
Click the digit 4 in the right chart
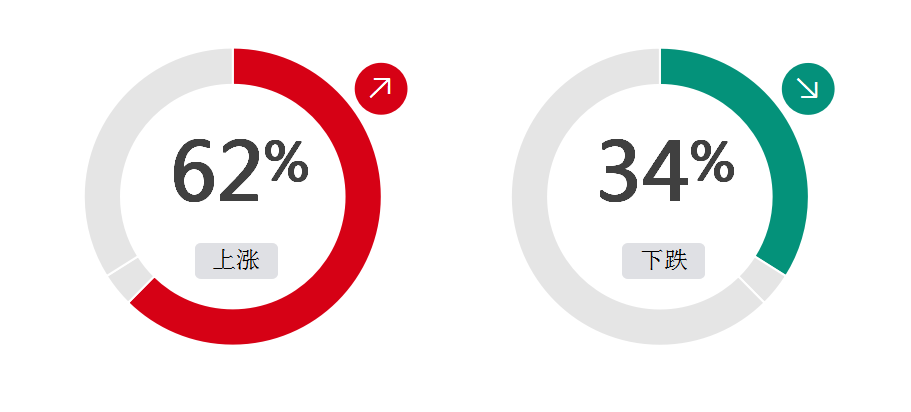click(665, 170)
